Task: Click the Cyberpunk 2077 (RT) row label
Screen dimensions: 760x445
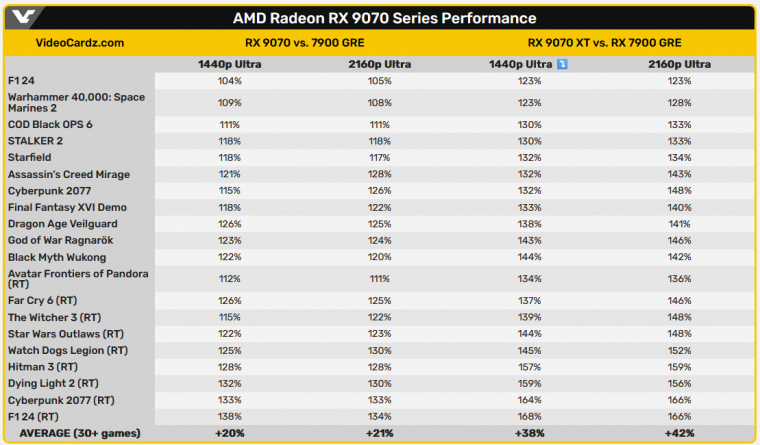Action: (x=61, y=400)
